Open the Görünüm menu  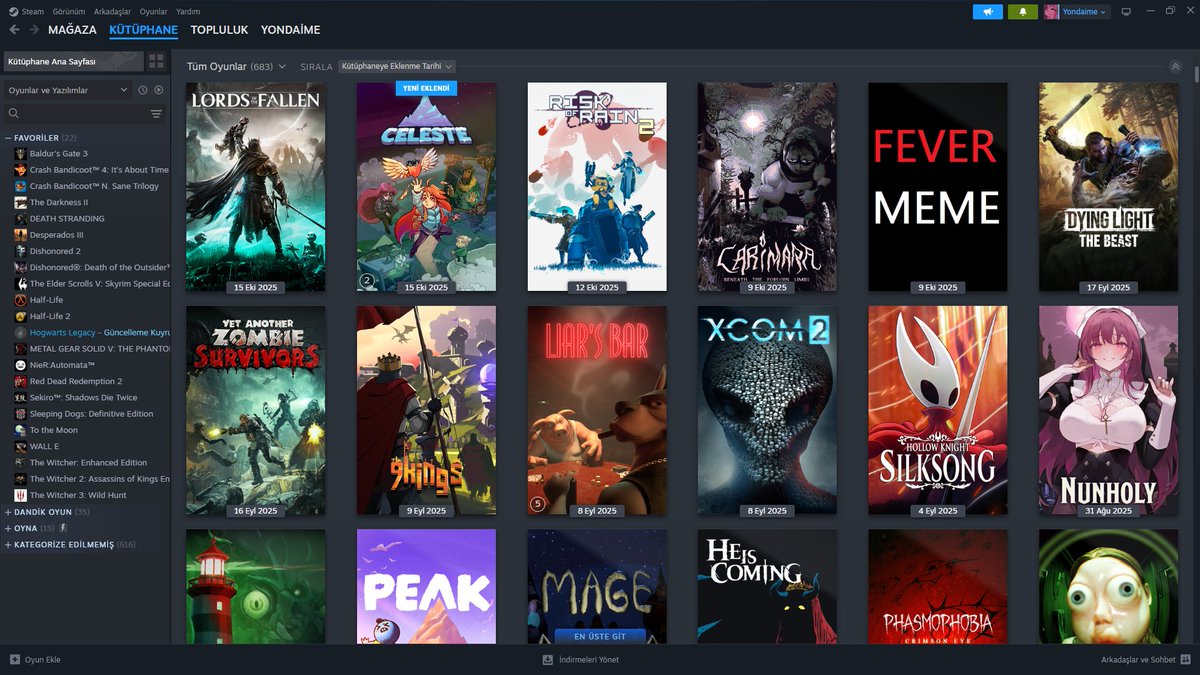[67, 12]
